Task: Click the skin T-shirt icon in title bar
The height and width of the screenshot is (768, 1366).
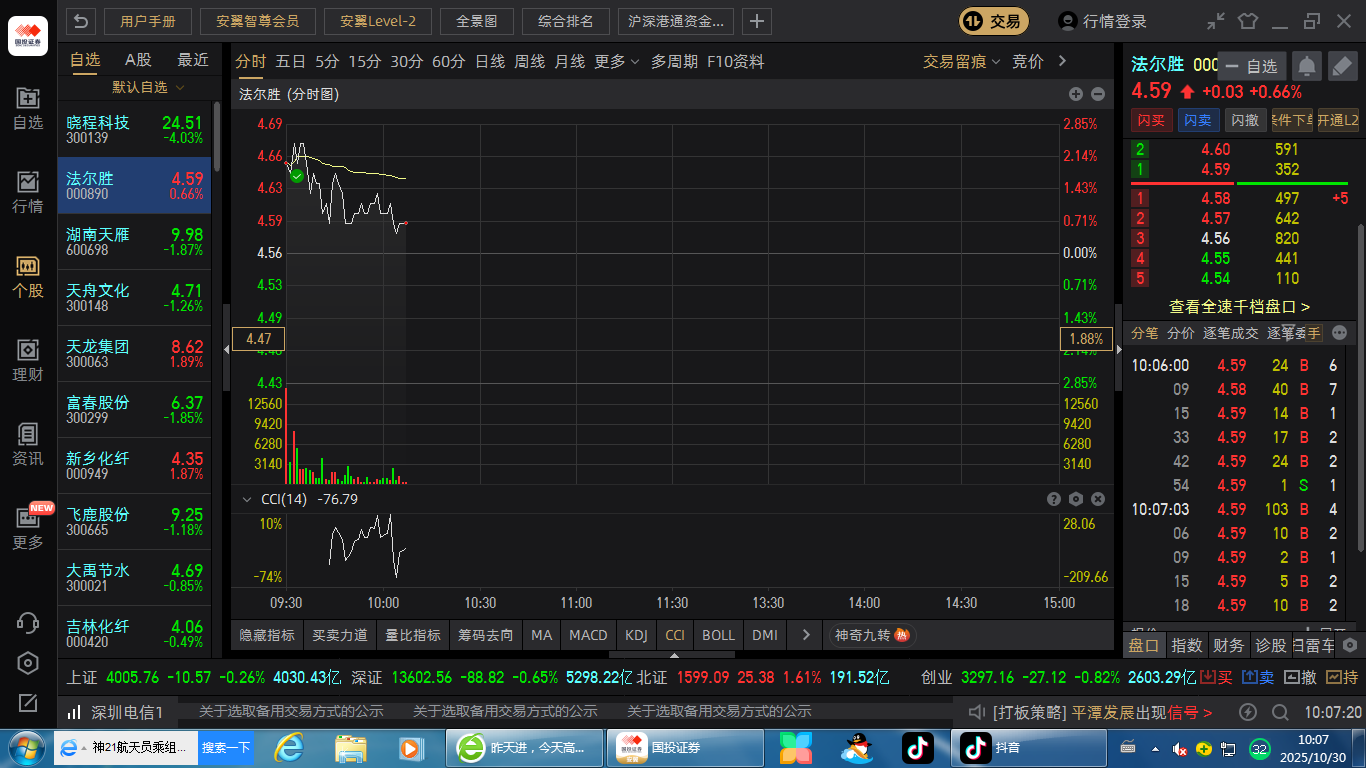Action: coord(1247,21)
